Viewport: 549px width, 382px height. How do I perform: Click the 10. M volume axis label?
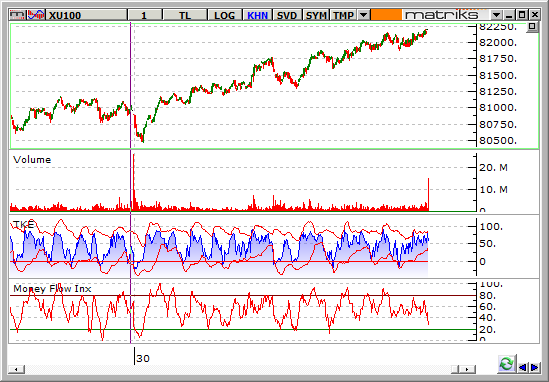[x=493, y=190]
